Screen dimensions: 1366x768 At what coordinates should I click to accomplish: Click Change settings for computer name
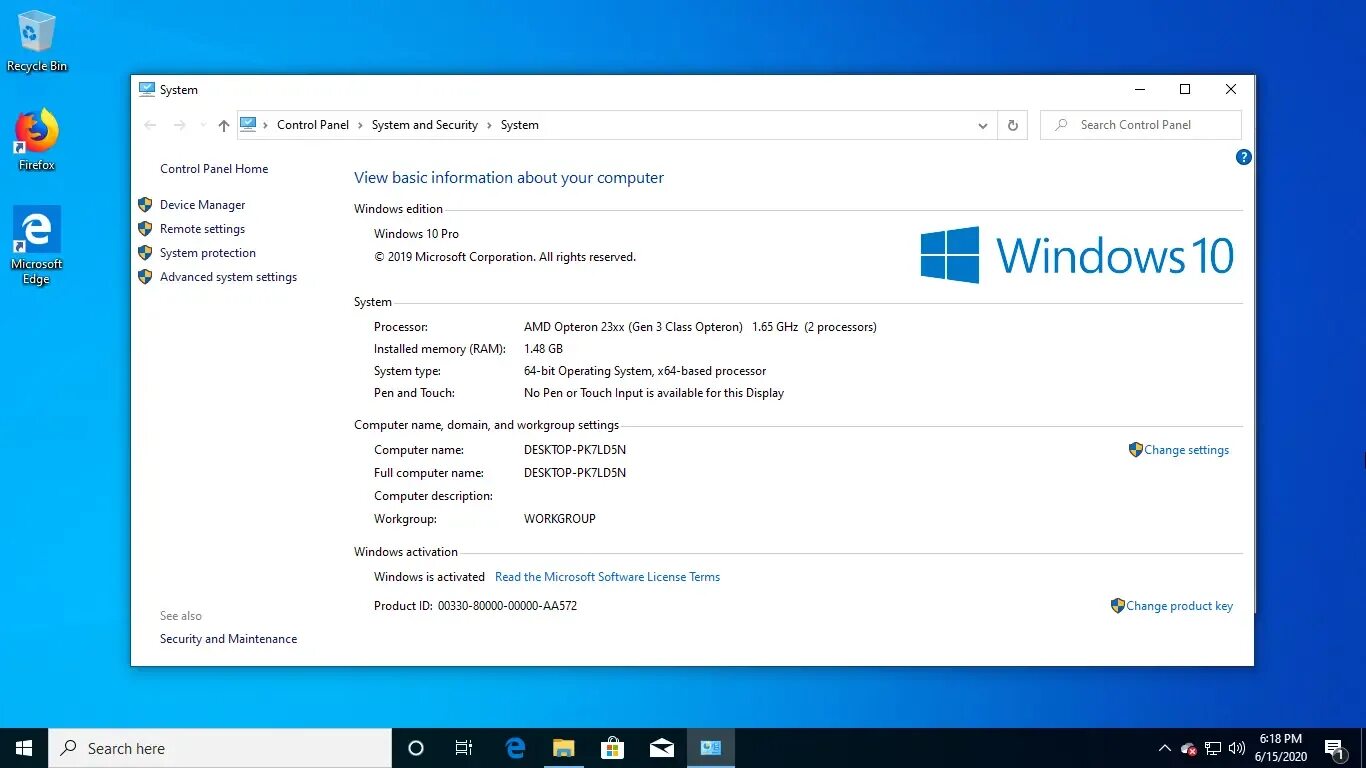[1186, 450]
